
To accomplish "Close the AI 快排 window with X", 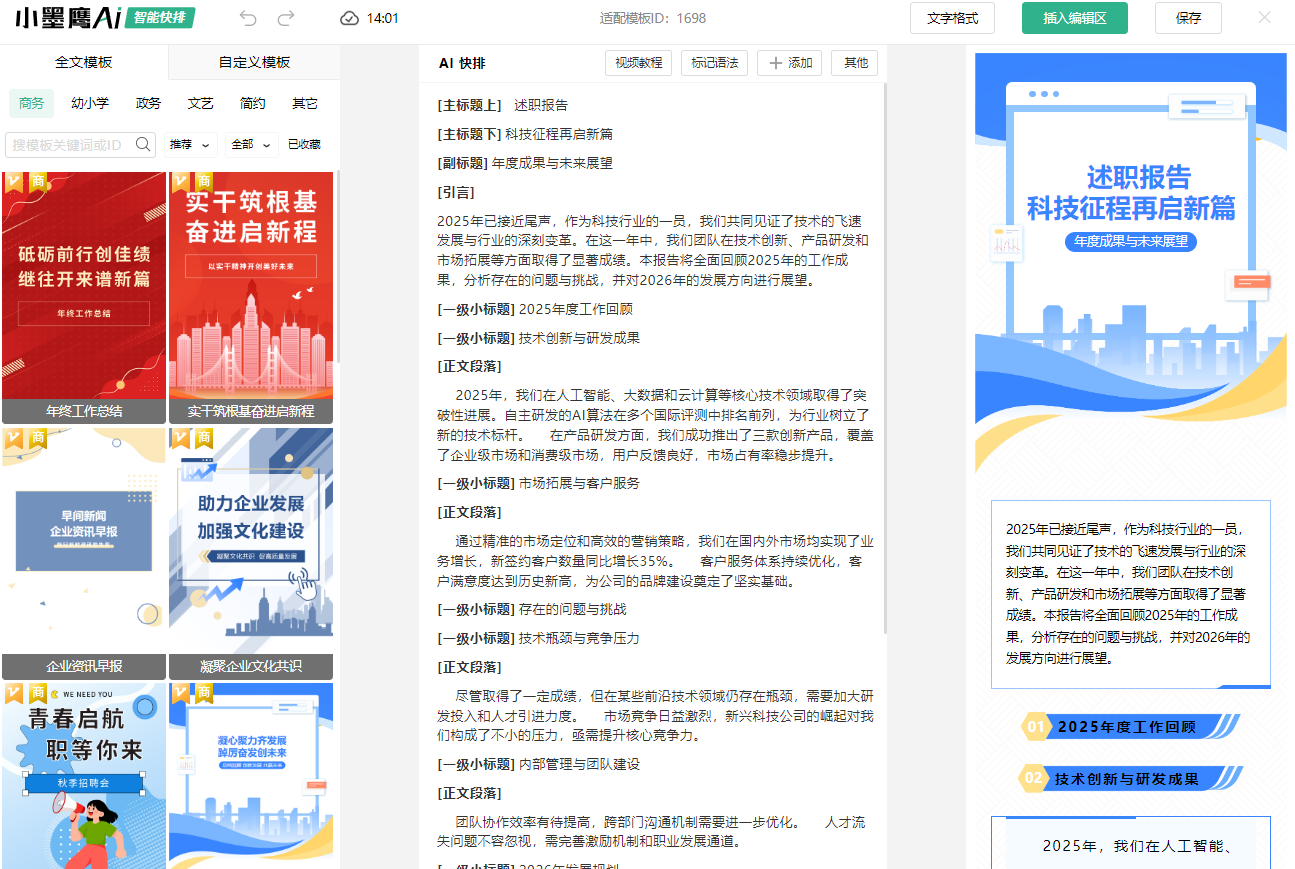I will pyautogui.click(x=1264, y=18).
